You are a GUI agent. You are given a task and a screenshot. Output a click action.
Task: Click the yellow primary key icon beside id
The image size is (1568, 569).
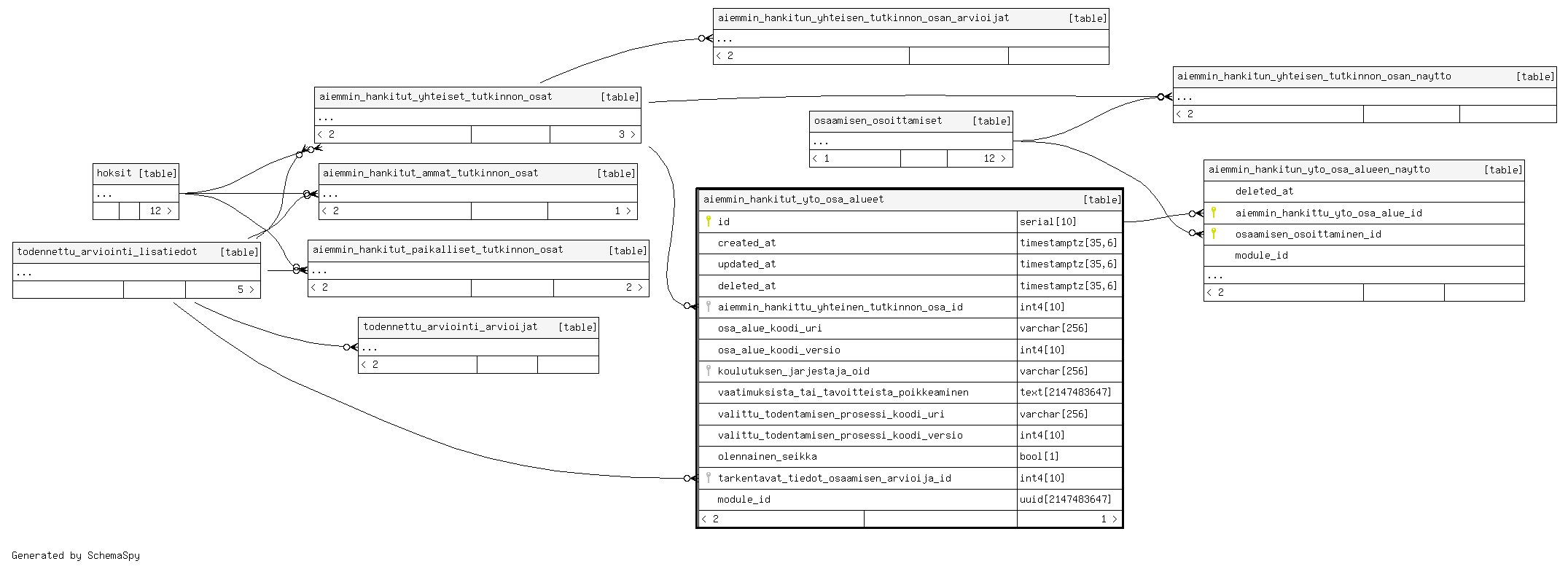[x=708, y=221]
